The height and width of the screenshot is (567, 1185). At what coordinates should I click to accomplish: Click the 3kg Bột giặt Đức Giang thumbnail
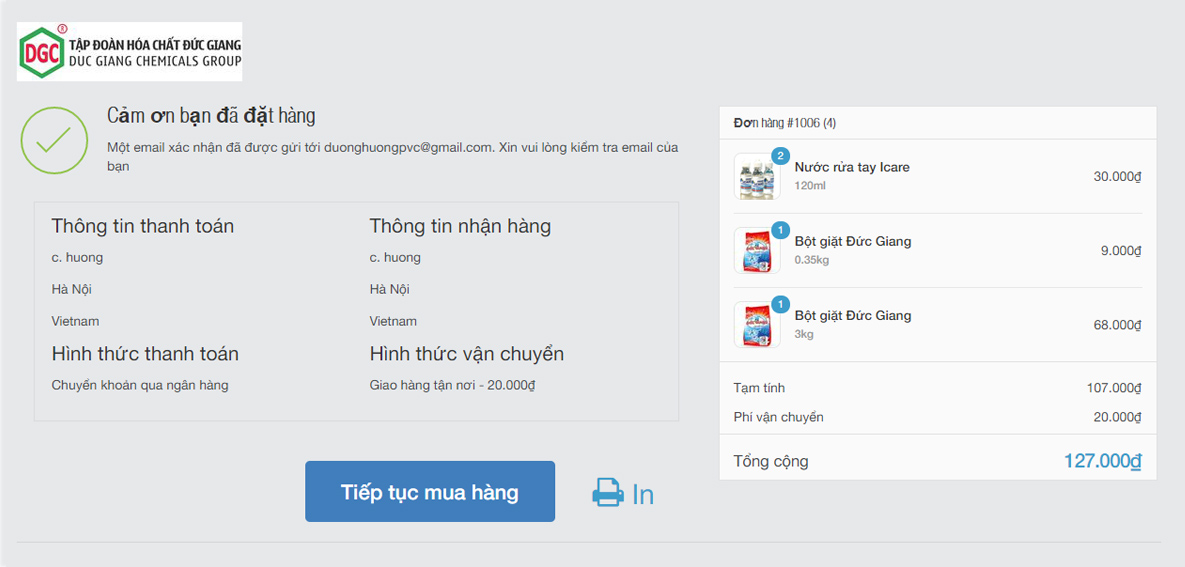[756, 325]
